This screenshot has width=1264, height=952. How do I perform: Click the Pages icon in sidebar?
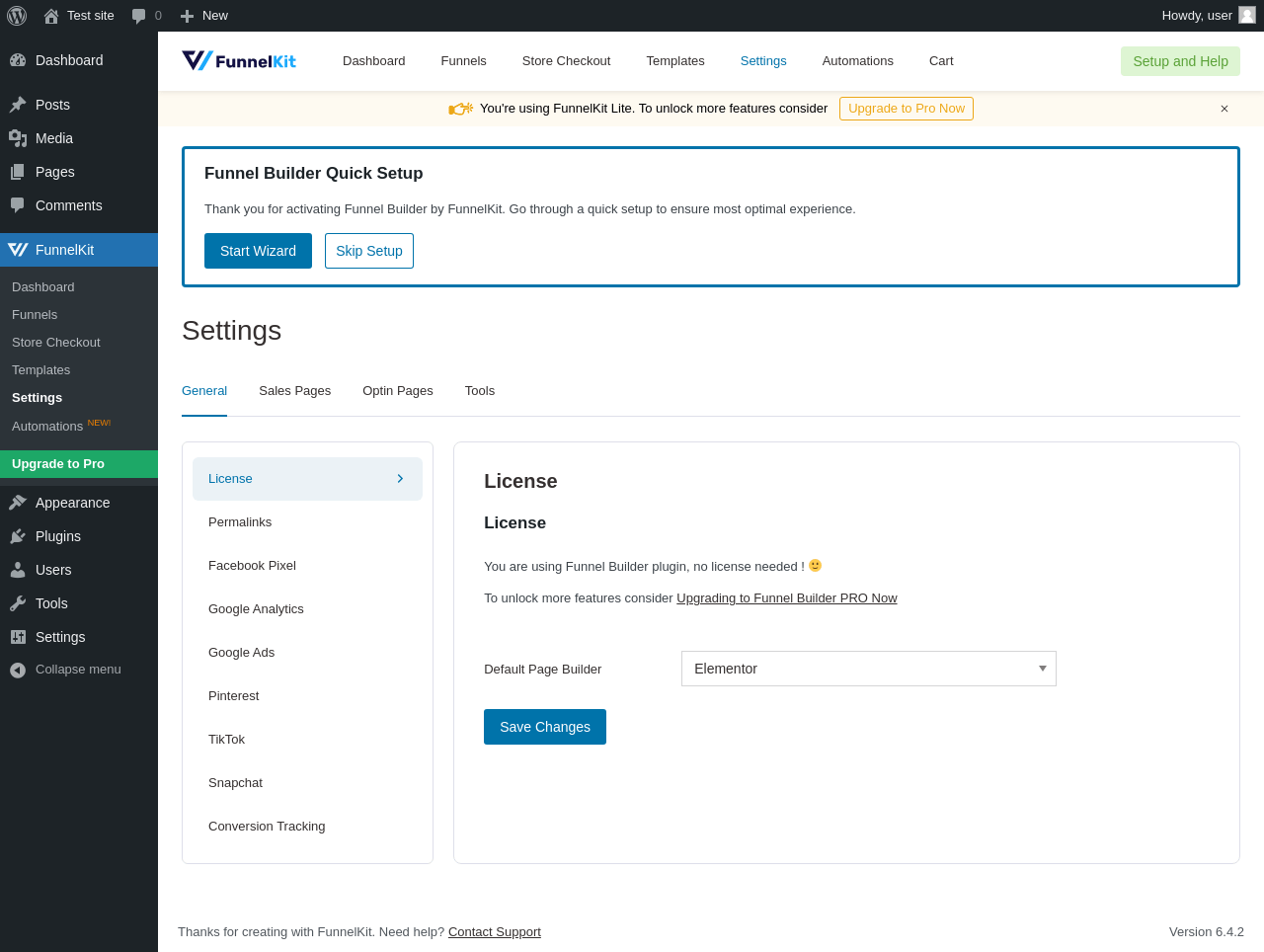tap(18, 172)
